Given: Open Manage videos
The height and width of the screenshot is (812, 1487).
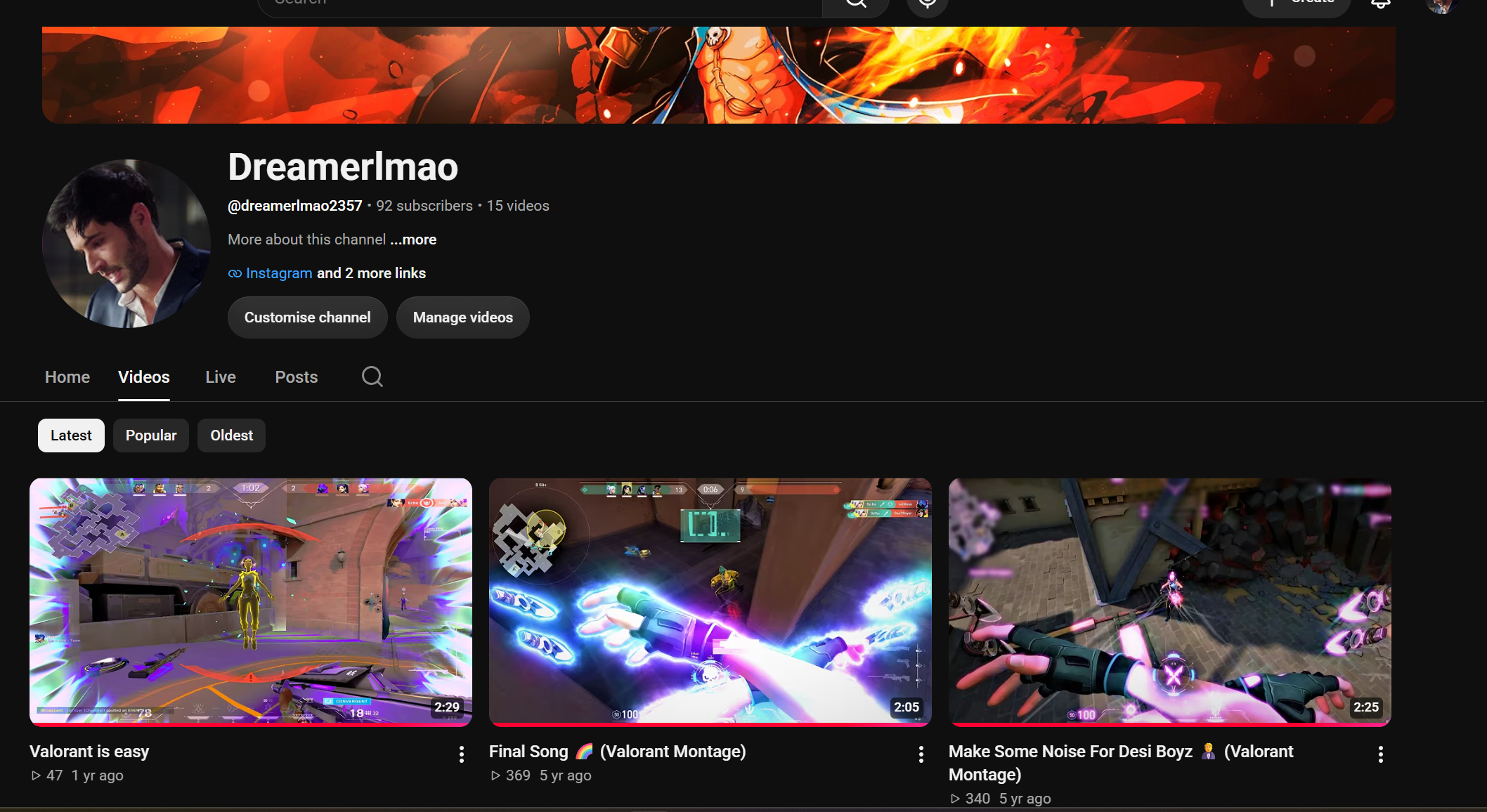Looking at the screenshot, I should click(463, 317).
